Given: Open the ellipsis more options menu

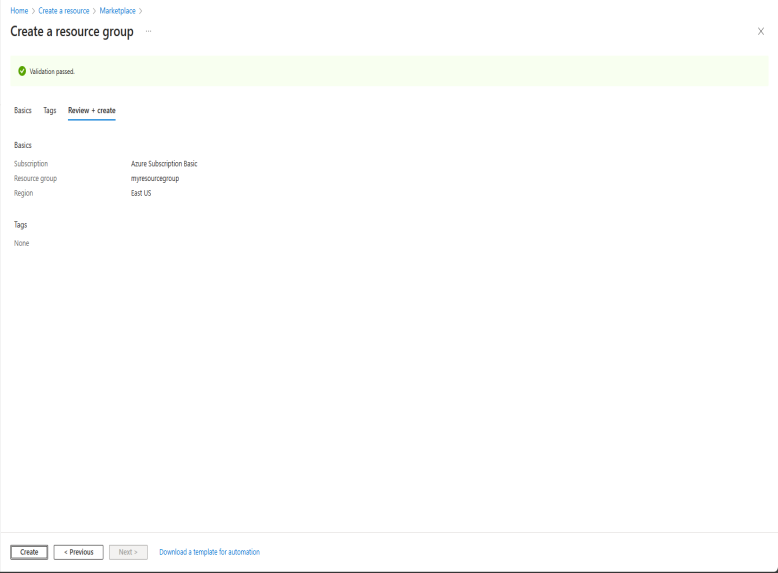Looking at the screenshot, I should [x=149, y=32].
